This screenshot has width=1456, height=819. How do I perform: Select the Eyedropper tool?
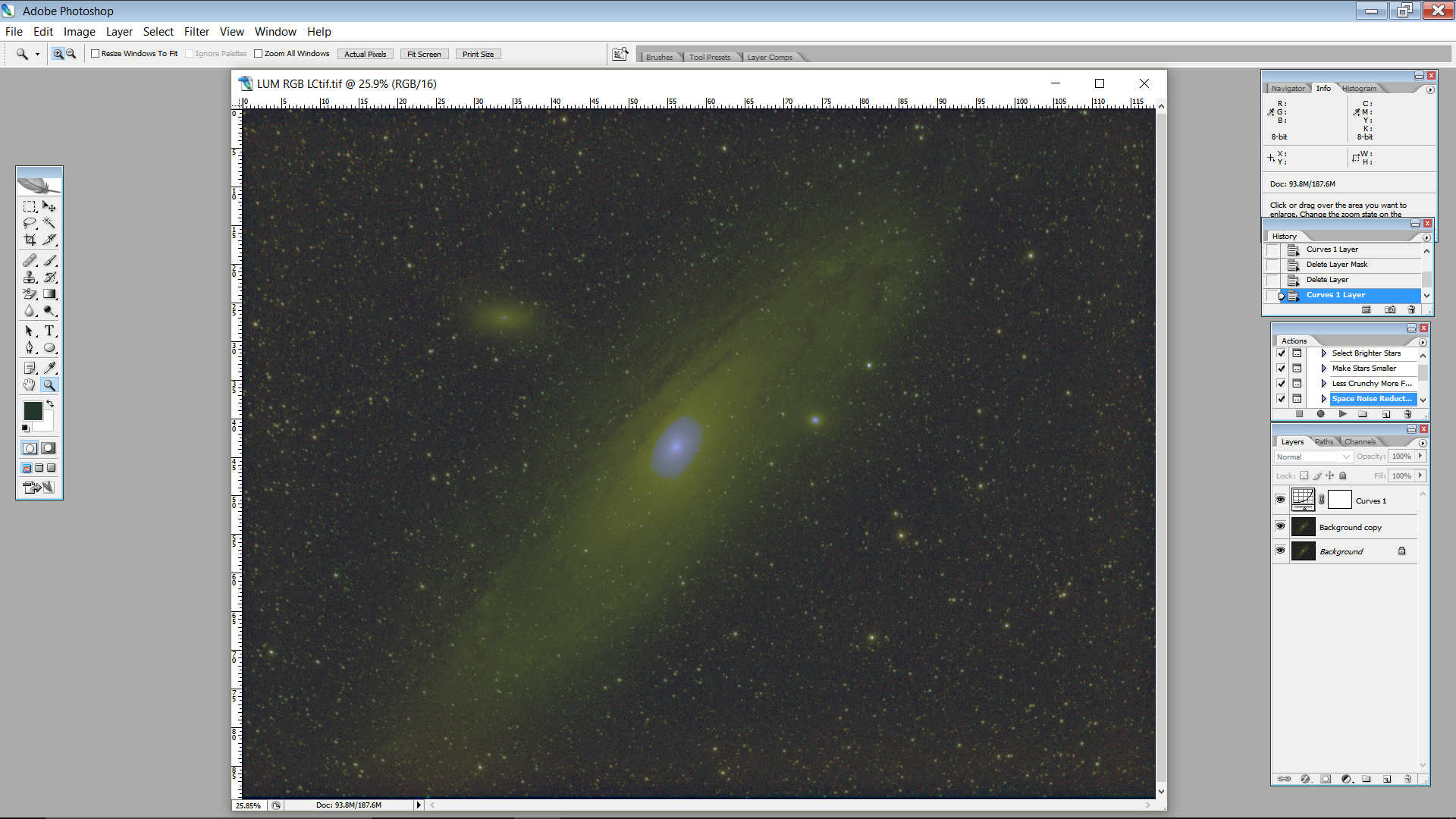[x=49, y=368]
